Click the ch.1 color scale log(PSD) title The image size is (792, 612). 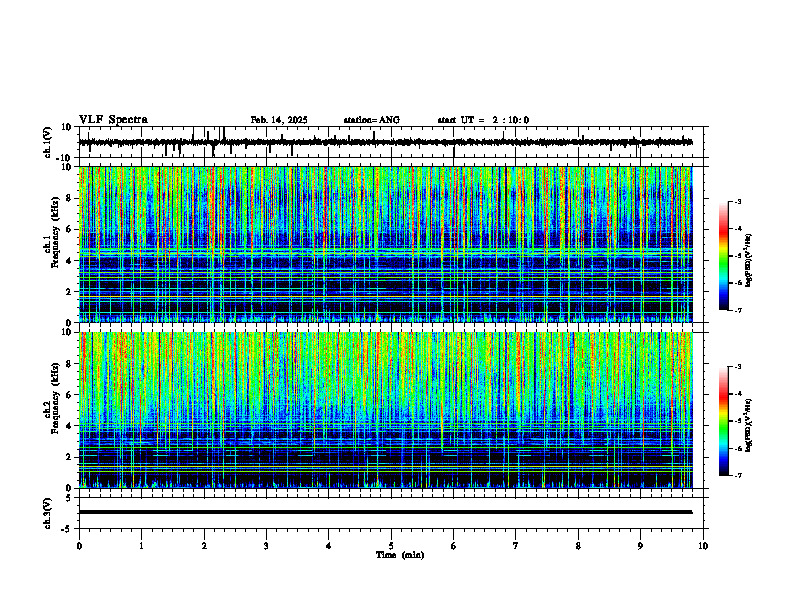click(x=749, y=260)
